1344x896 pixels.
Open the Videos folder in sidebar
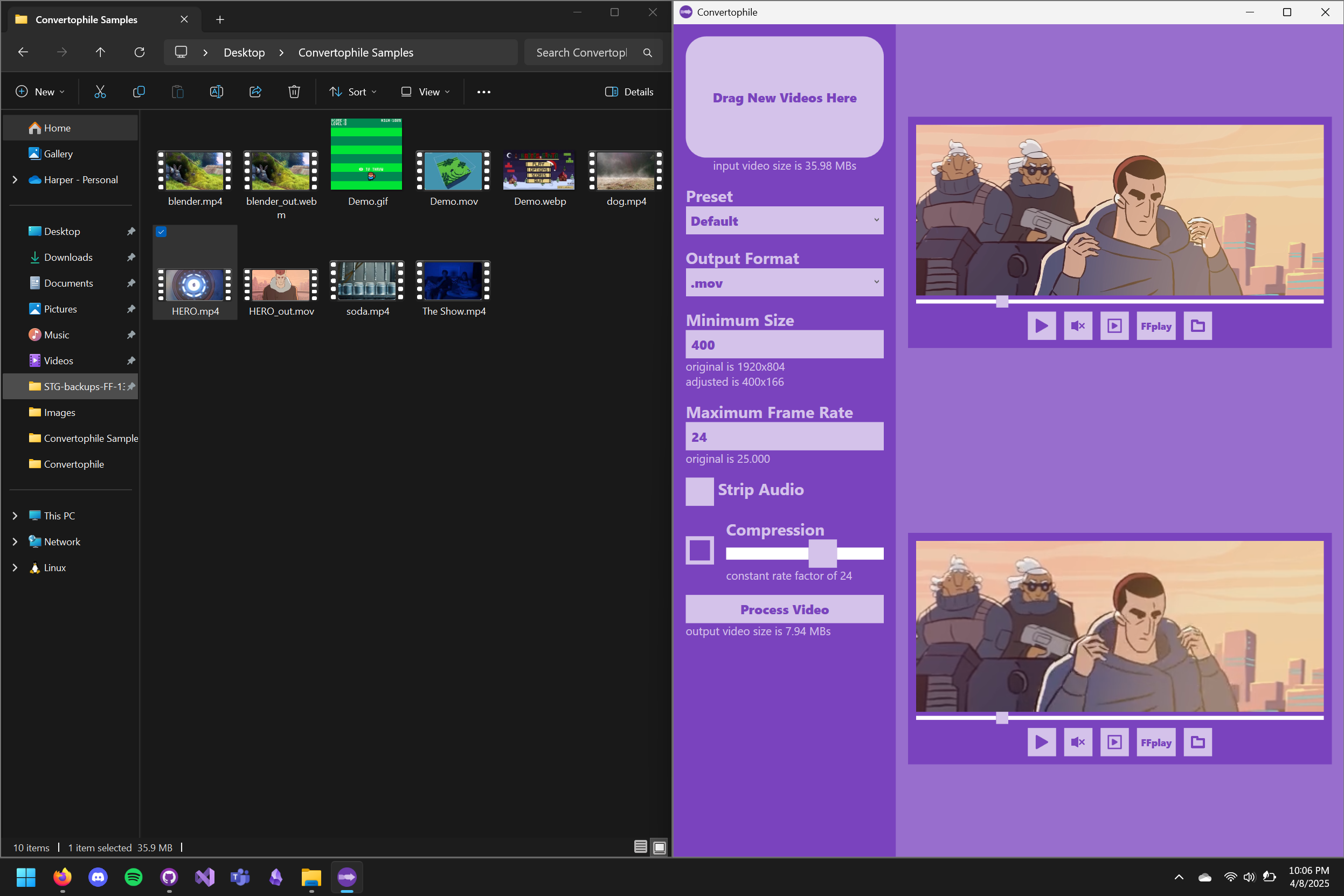(x=70, y=360)
